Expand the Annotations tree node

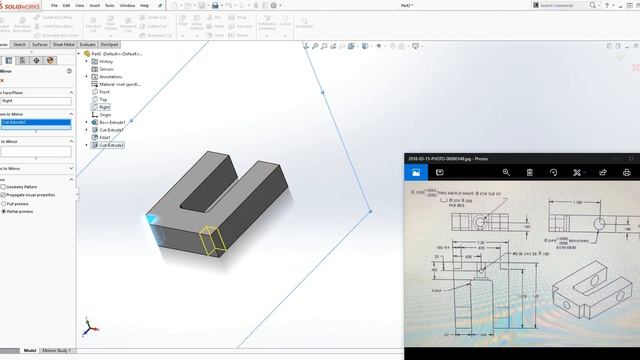point(87,76)
